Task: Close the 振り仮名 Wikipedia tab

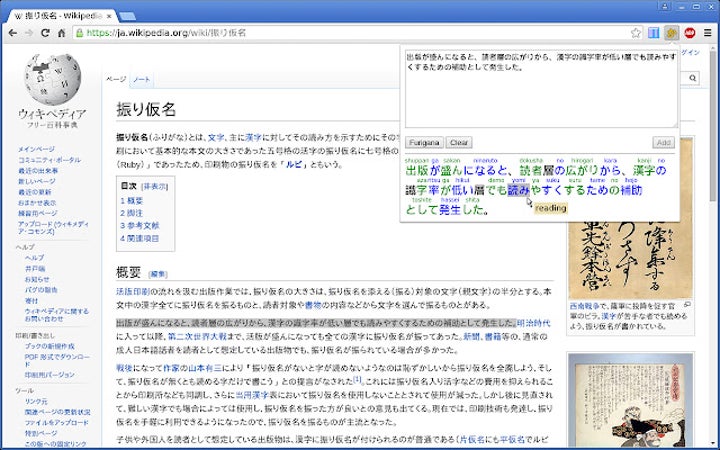Action: pyautogui.click(x=110, y=14)
